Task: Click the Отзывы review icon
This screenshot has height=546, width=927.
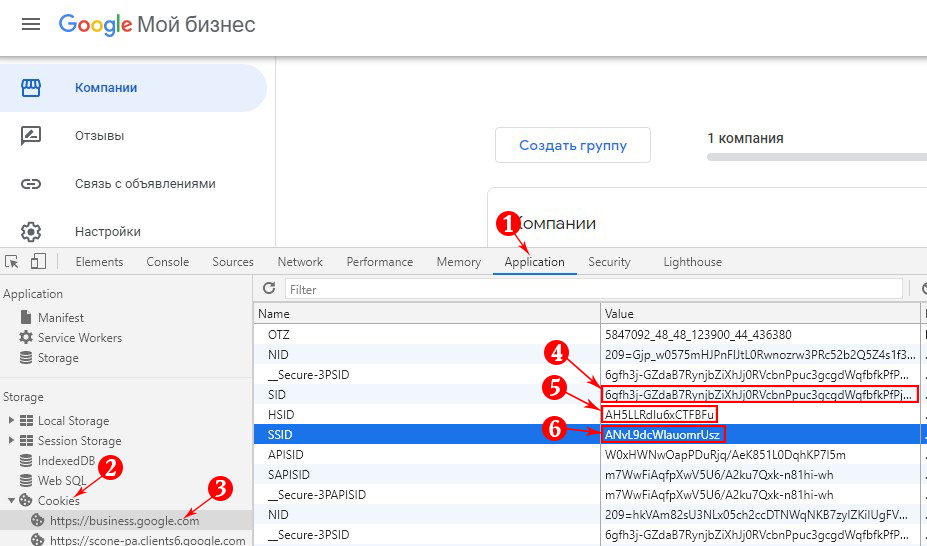Action: tap(31, 135)
